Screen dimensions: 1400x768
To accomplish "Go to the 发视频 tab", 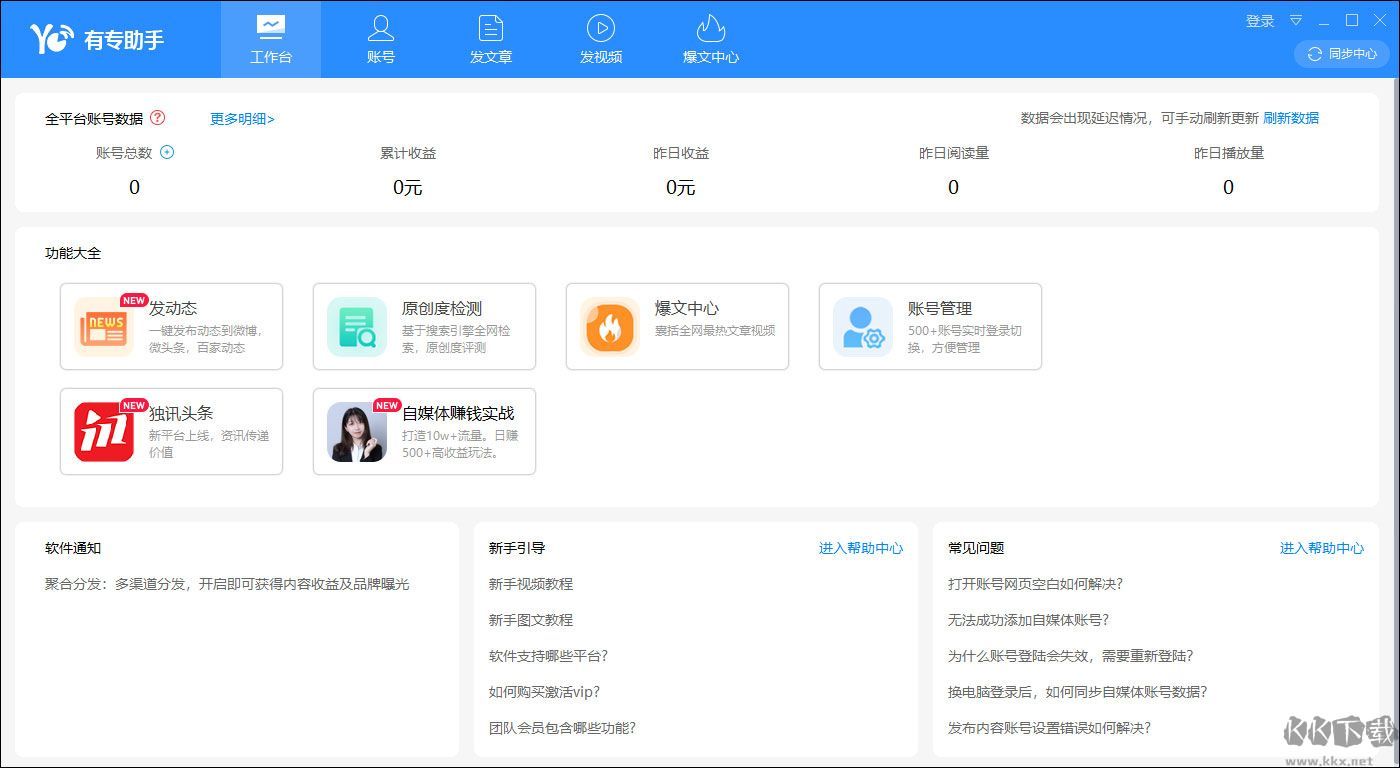I will (x=601, y=39).
